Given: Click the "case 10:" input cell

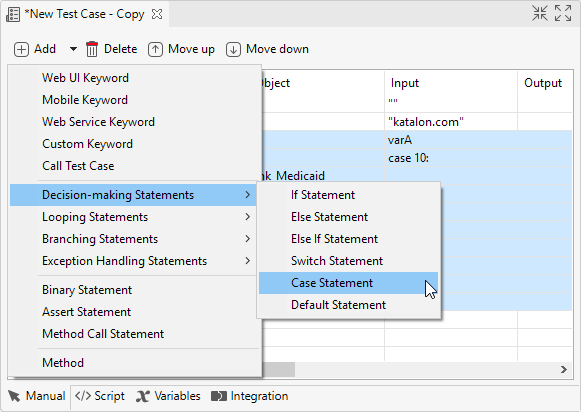Looking at the screenshot, I should (451, 158).
